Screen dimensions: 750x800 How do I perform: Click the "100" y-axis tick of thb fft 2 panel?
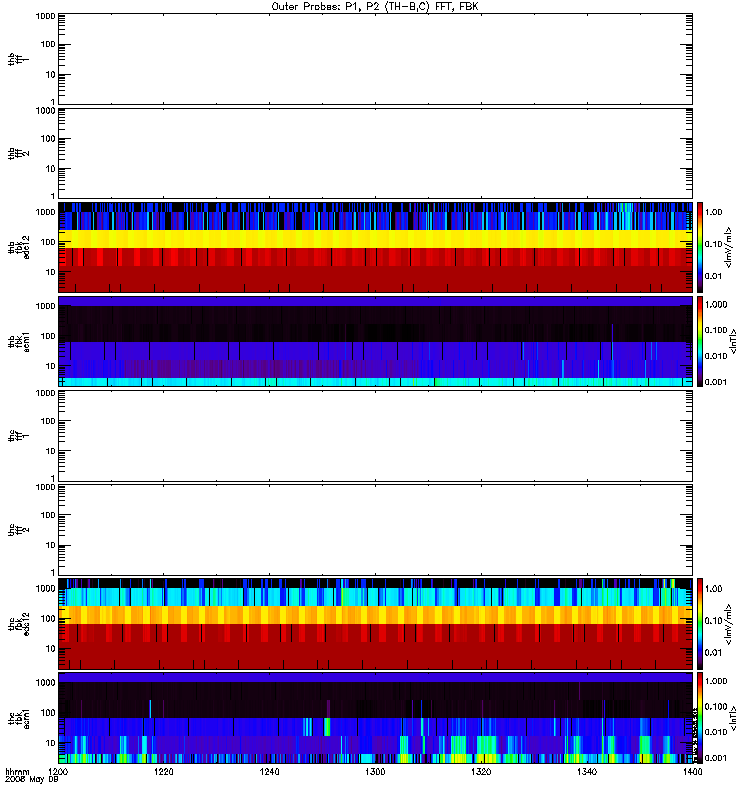(x=48, y=139)
